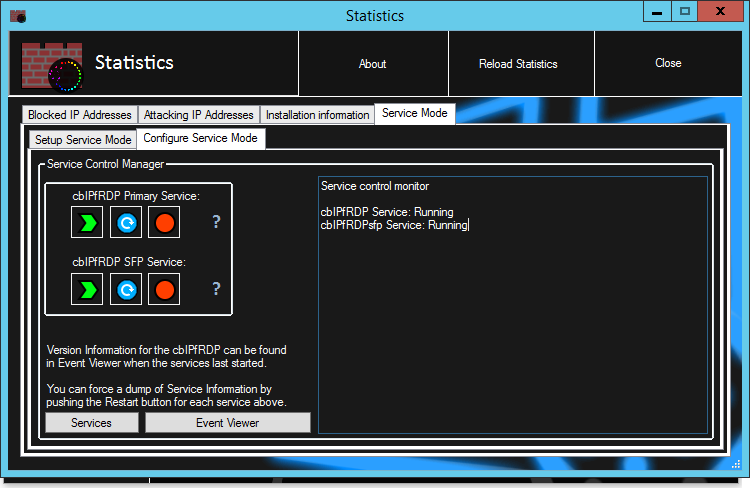
Task: Close the window with title bar X
Action: [x=720, y=11]
